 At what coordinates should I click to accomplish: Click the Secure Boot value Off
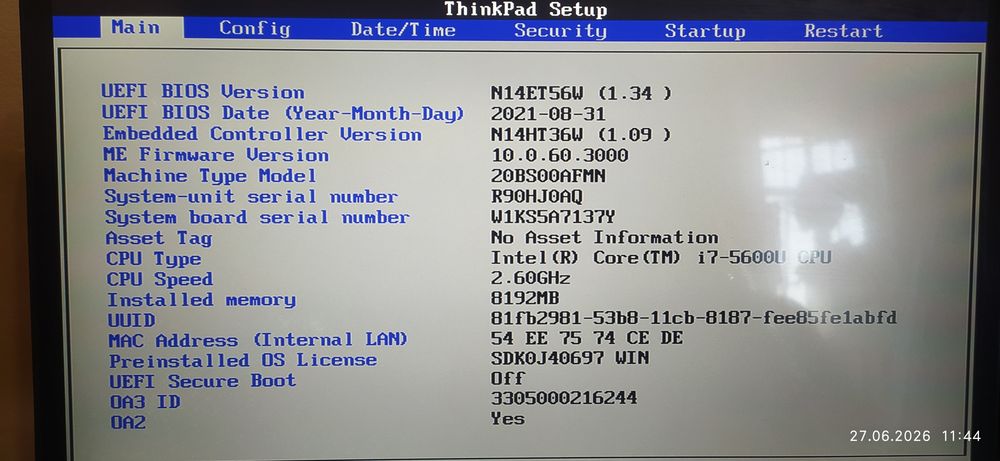coord(508,378)
